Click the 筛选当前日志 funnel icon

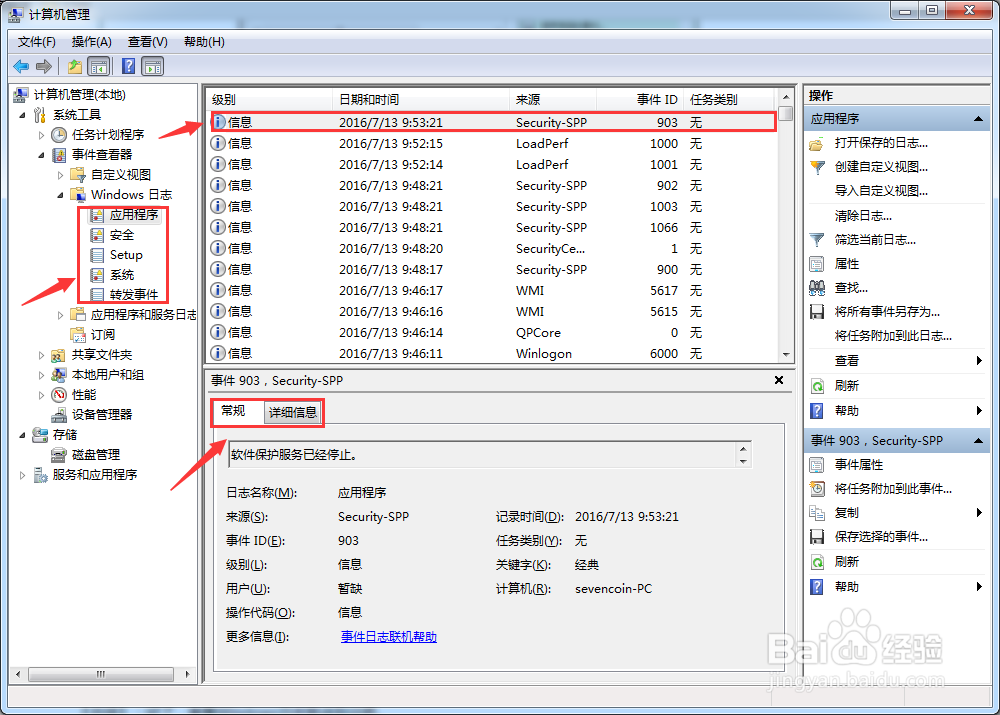click(x=817, y=239)
